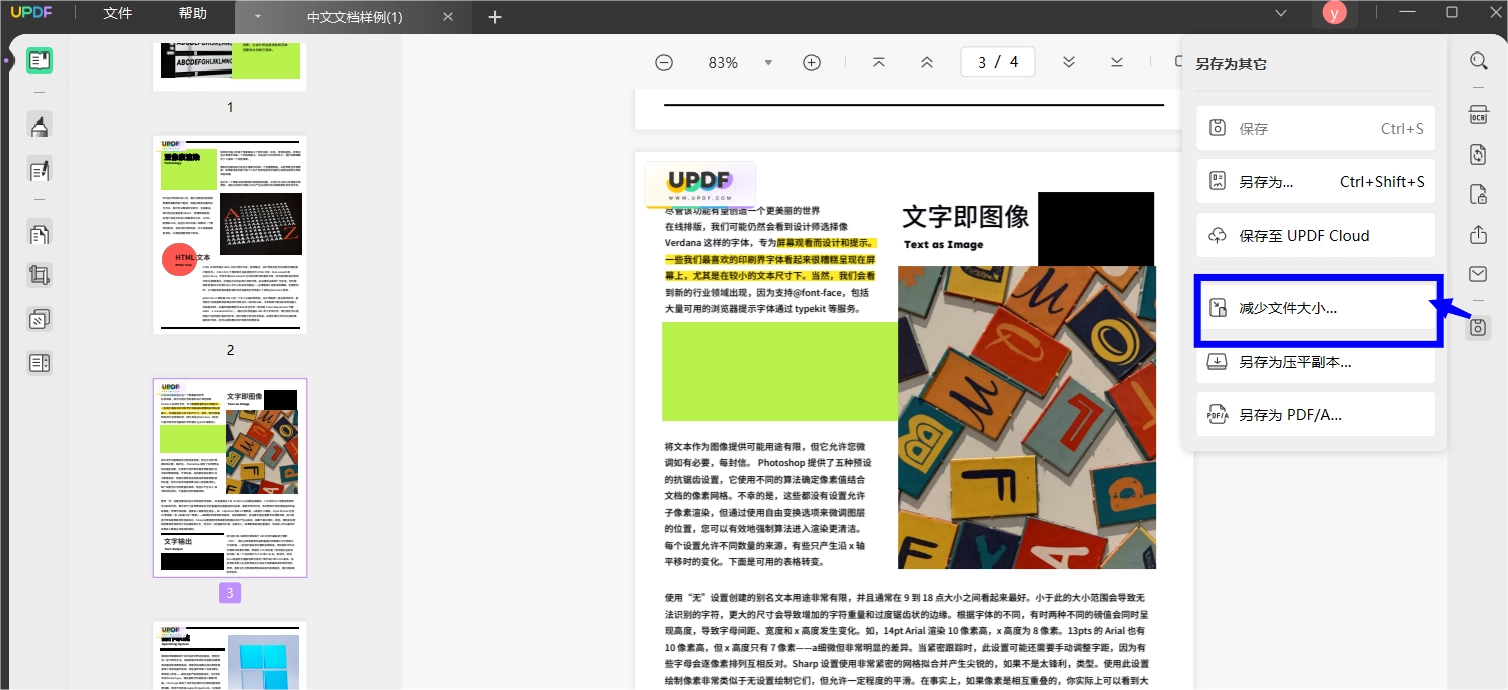1508x690 pixels.
Task: Open the search magnifier icon
Action: [1478, 61]
